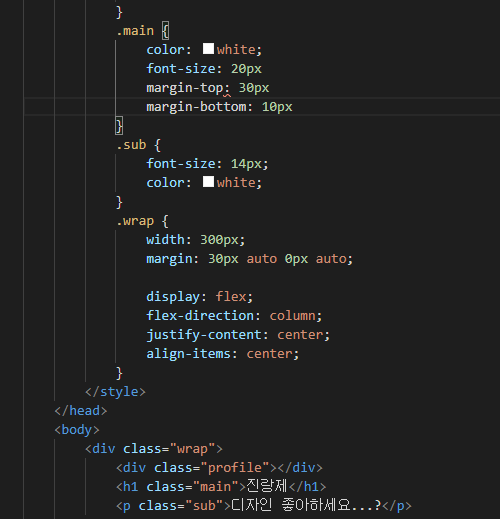
Task: Click the red squiggle error after margin-top
Action: (227, 95)
